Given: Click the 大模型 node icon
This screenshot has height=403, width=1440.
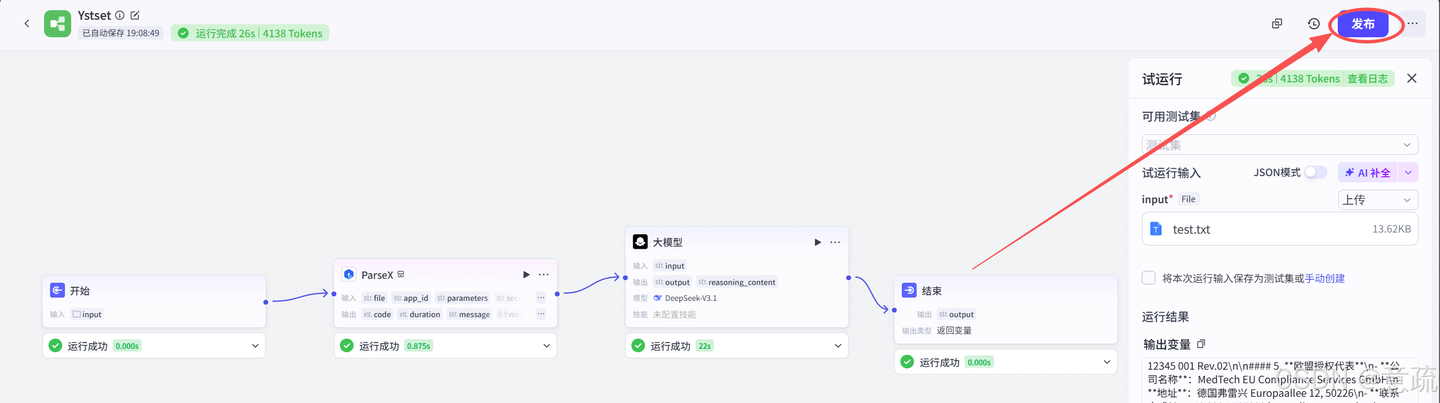Looking at the screenshot, I should tap(640, 242).
